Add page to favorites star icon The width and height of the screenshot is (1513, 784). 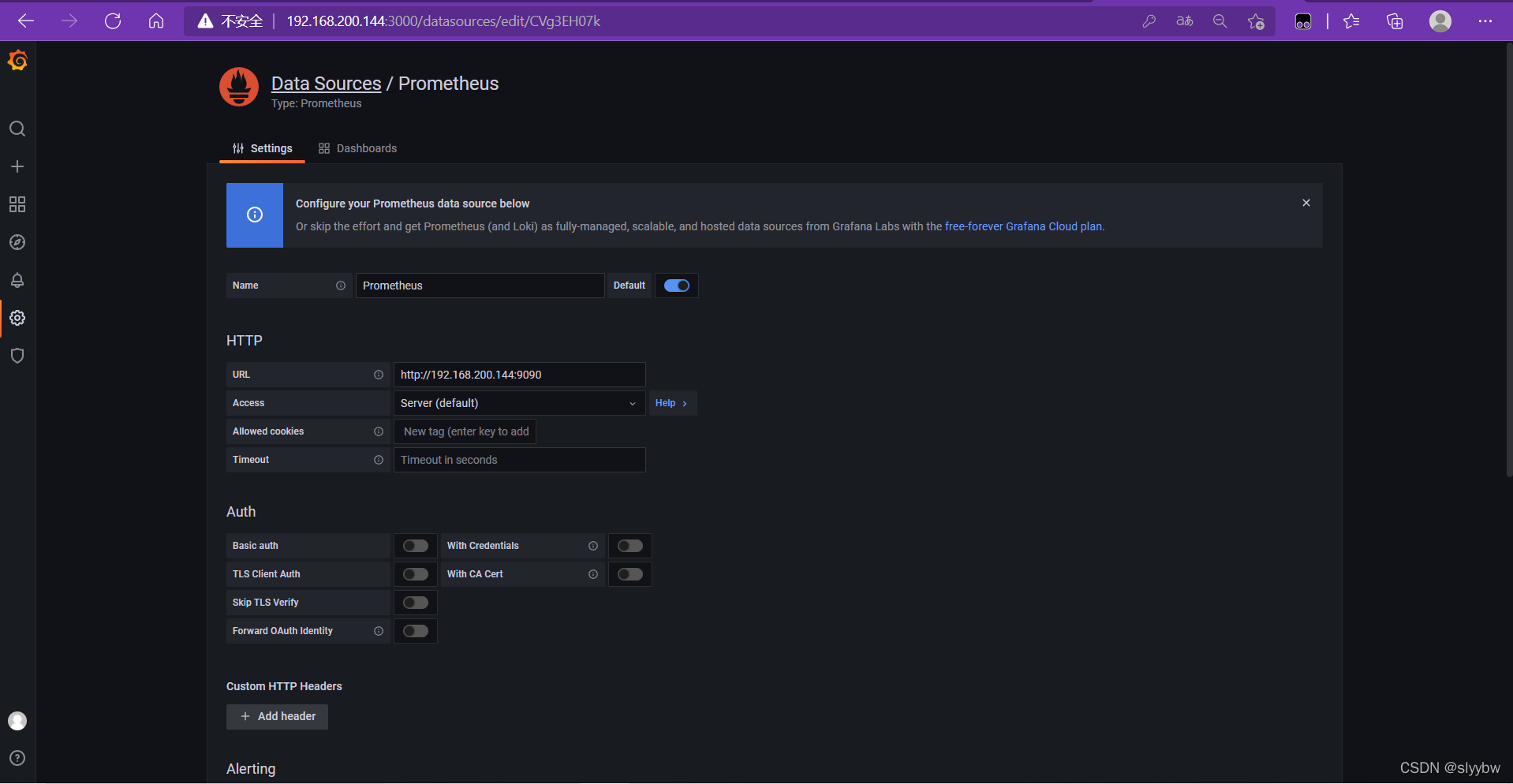click(1256, 21)
